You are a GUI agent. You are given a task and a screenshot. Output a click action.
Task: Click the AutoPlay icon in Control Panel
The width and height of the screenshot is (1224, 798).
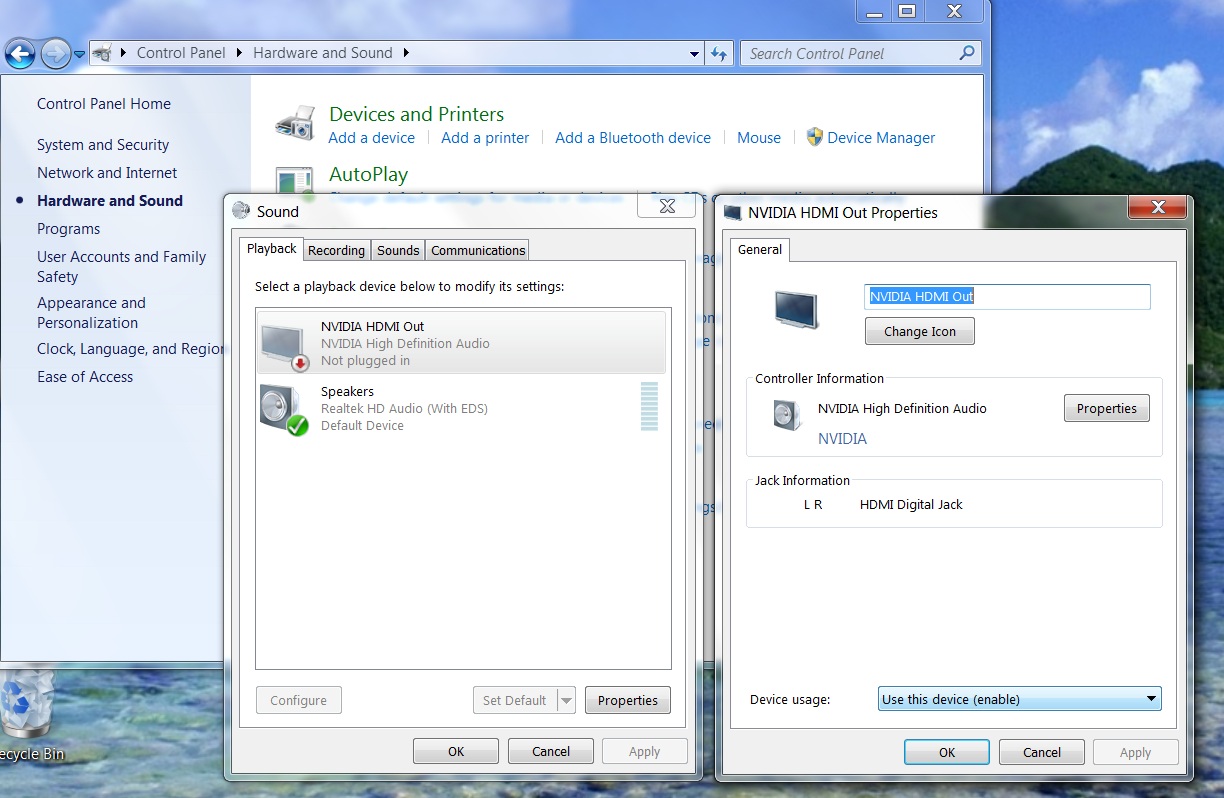point(295,181)
